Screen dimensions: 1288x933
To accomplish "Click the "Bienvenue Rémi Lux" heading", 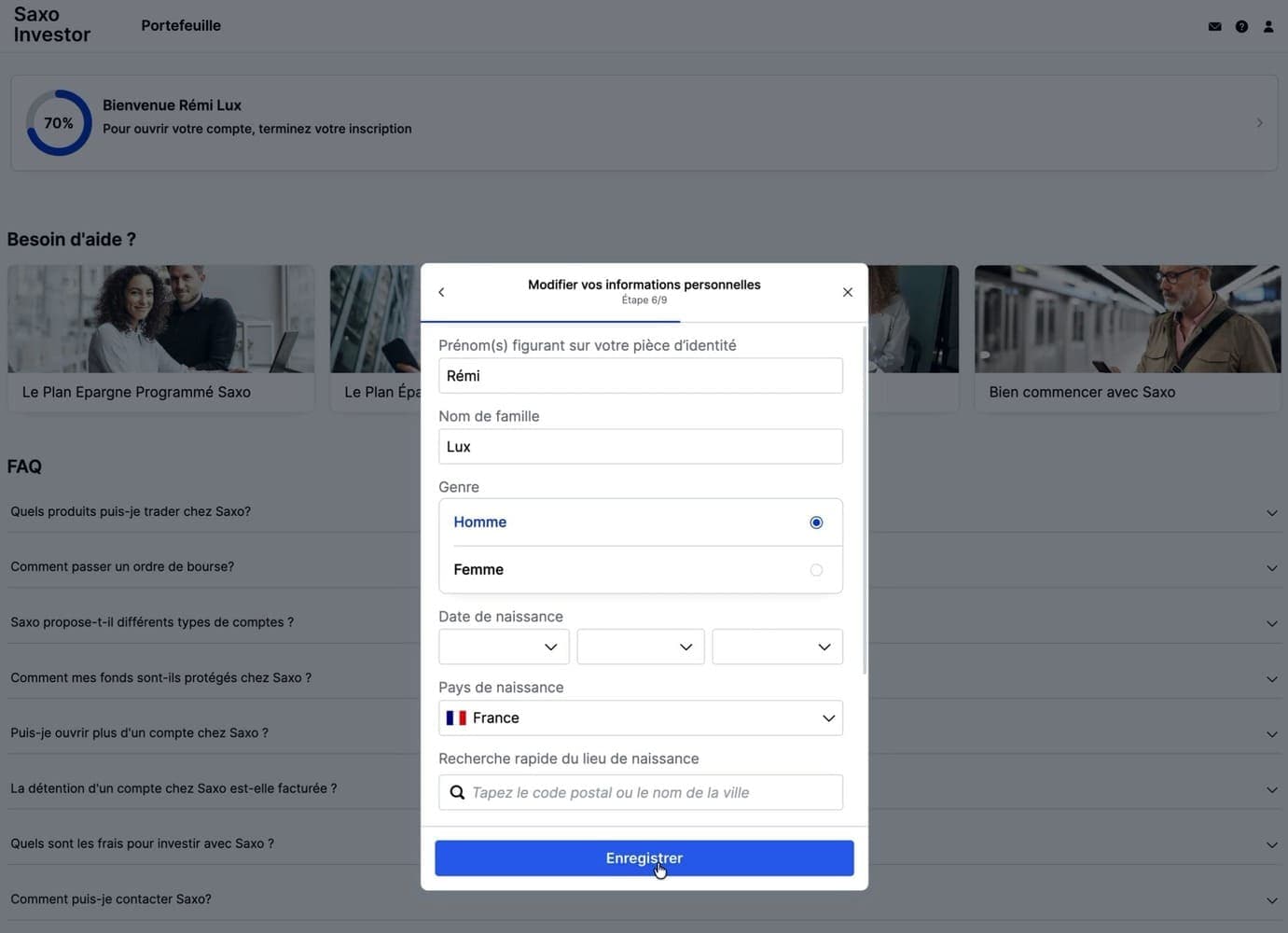I will tap(172, 105).
